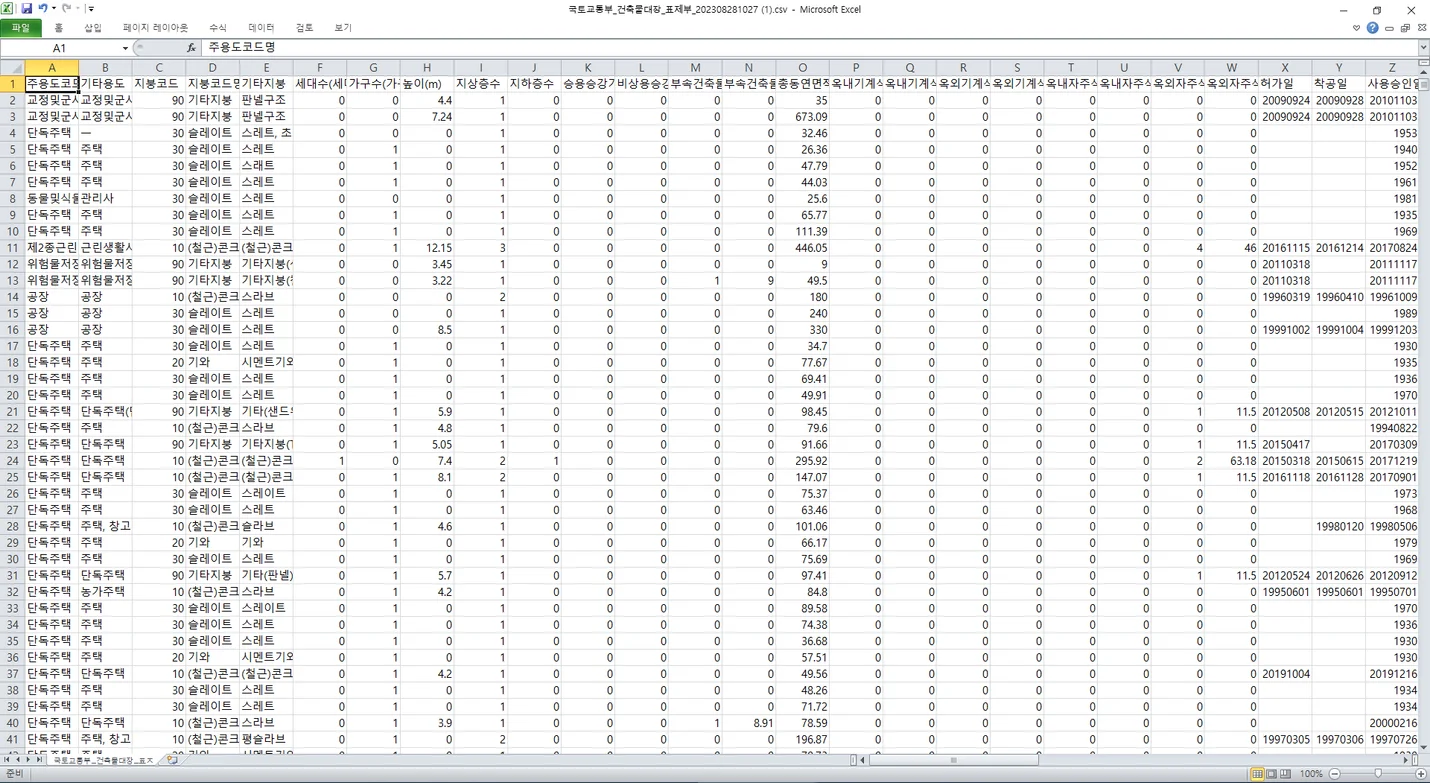Click the Excel application icon in title bar

point(9,9)
